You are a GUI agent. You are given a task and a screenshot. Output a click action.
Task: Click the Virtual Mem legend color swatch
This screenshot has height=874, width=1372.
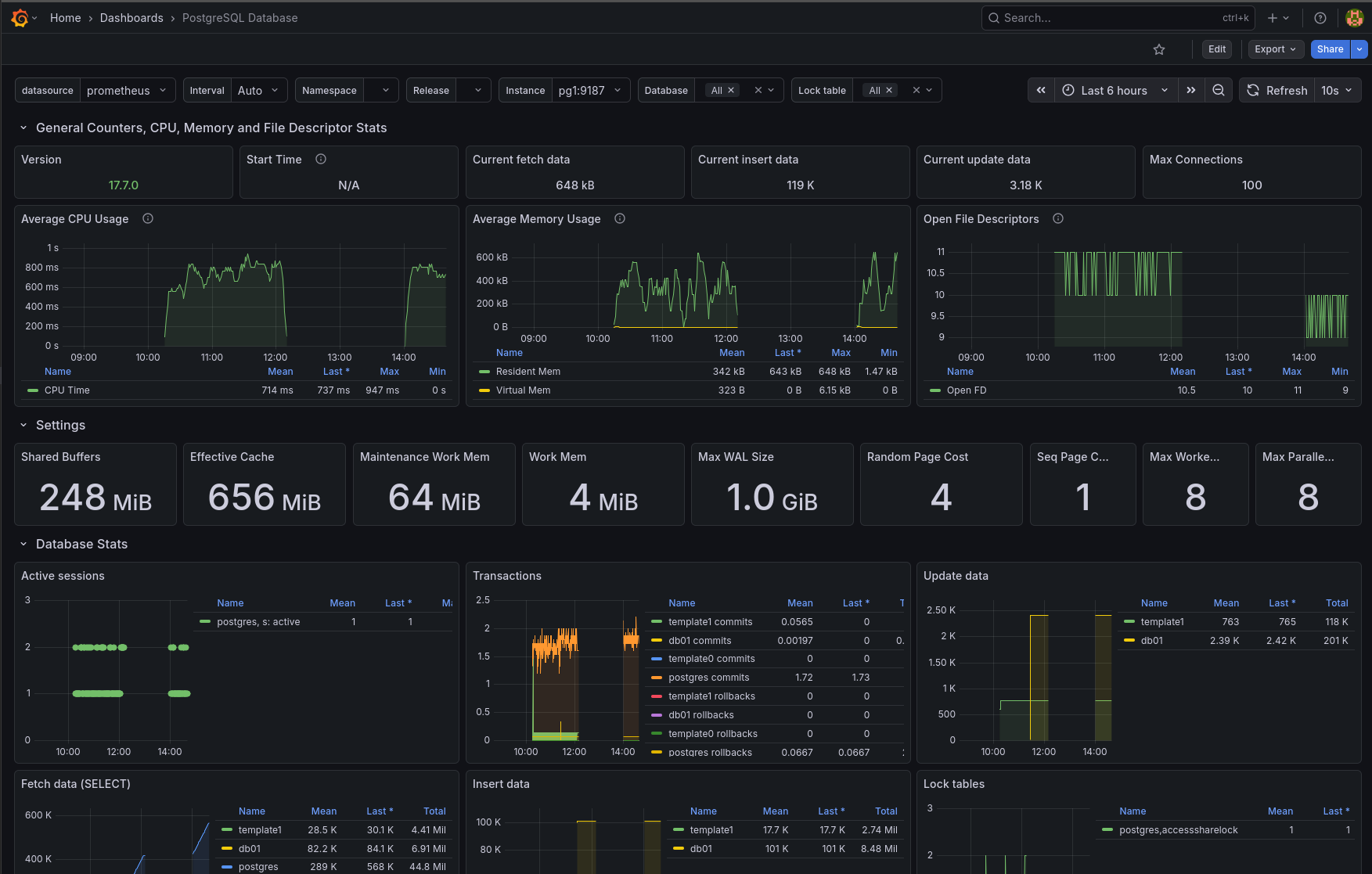483,390
